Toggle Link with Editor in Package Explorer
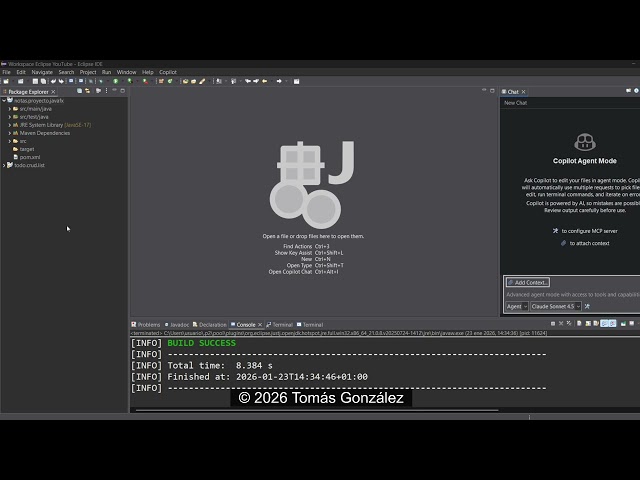640x480 pixels. pyautogui.click(x=88, y=91)
